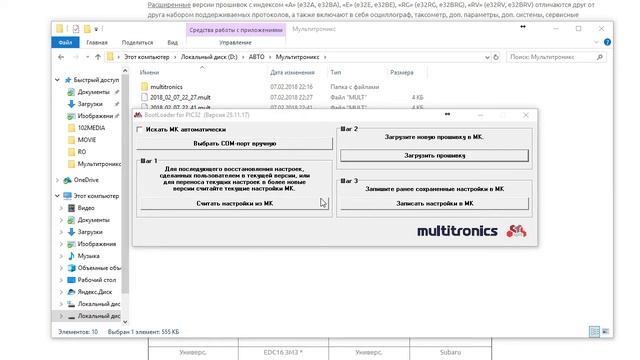The height and width of the screenshot is (360, 640).
Task: Sort by the 'Имя' column header
Action: (149, 72)
